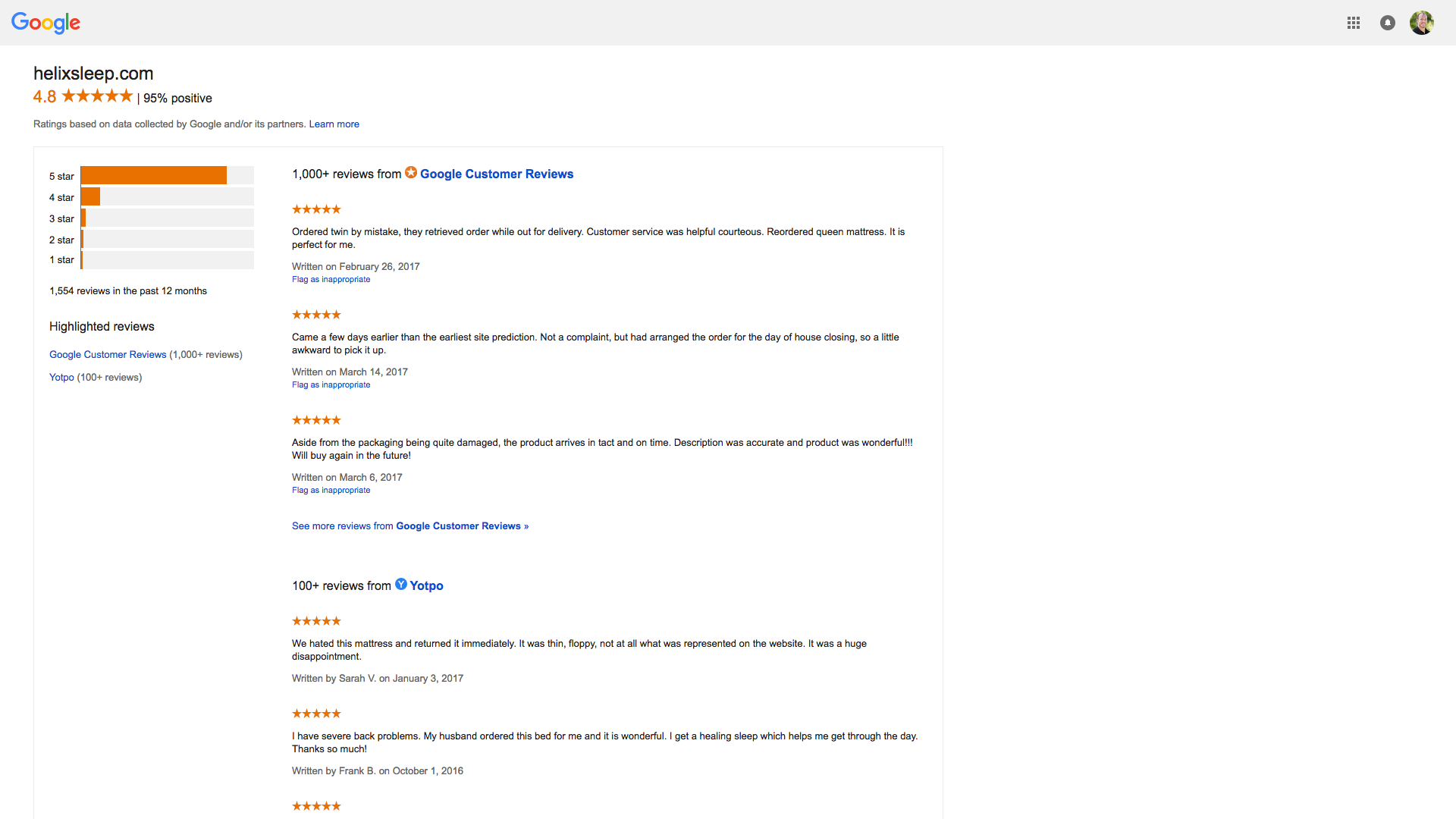Image resolution: width=1456 pixels, height=819 pixels.
Task: Open the Yotpo heading link
Action: coord(426,586)
